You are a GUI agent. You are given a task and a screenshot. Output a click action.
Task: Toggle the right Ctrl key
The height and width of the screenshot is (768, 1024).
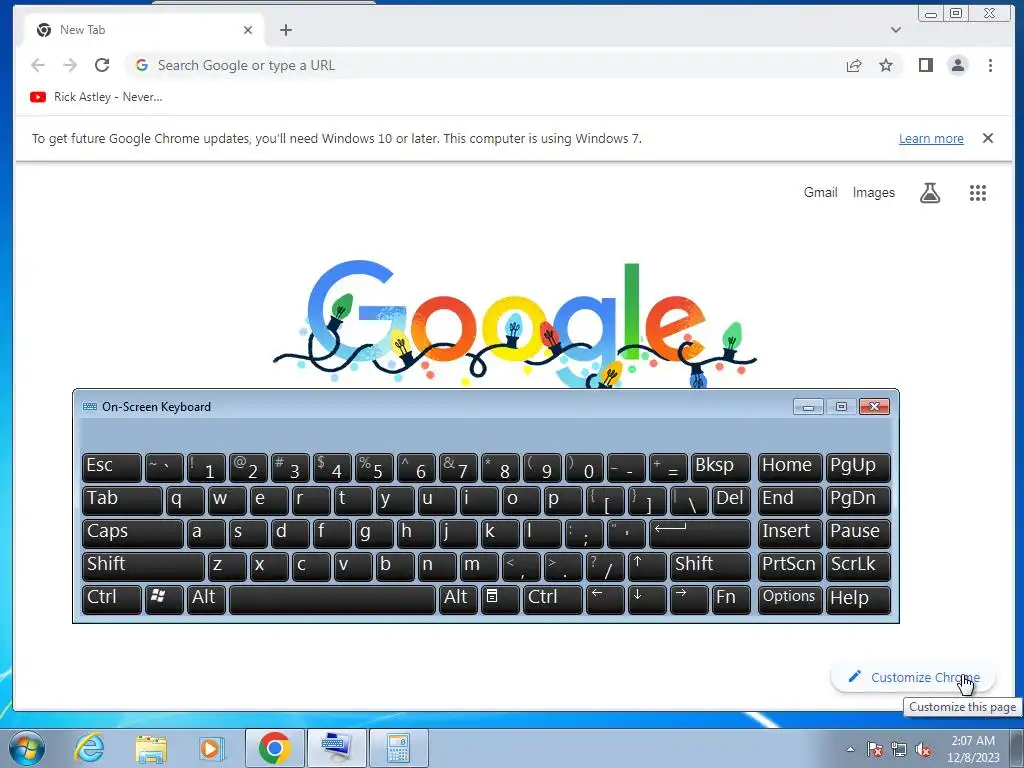[552, 599]
